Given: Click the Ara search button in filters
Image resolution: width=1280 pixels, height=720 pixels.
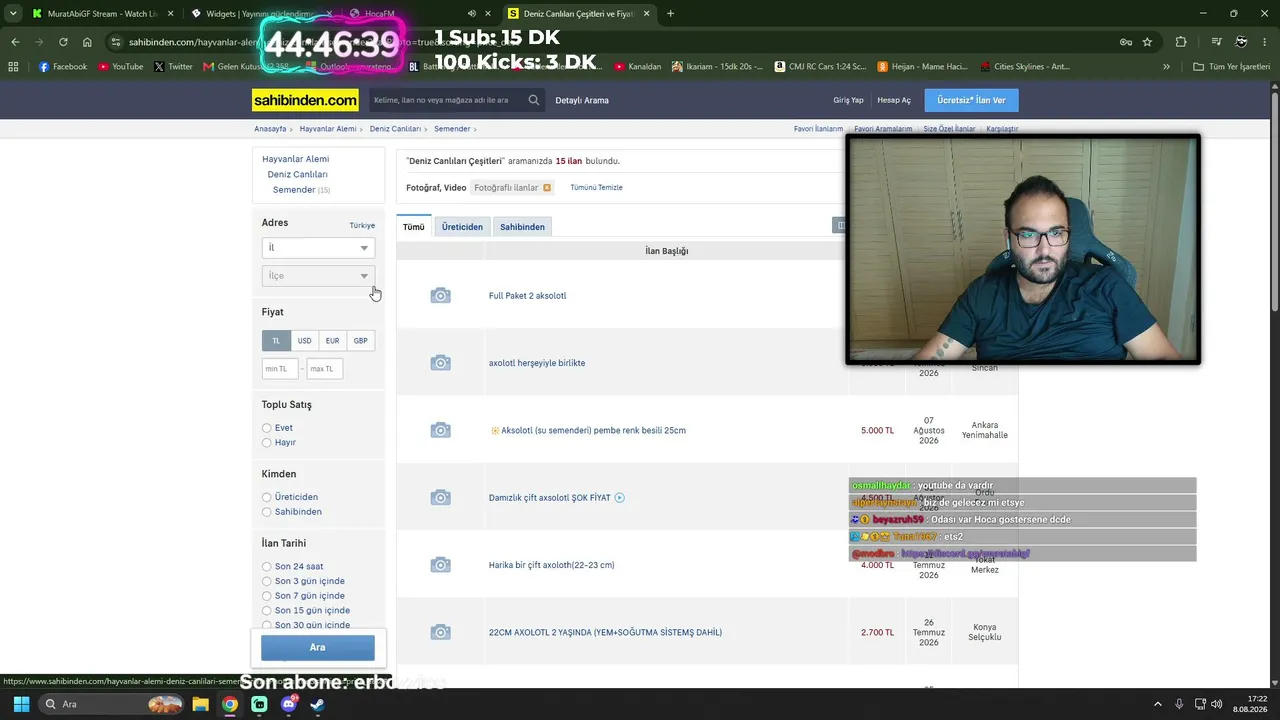Looking at the screenshot, I should (318, 647).
